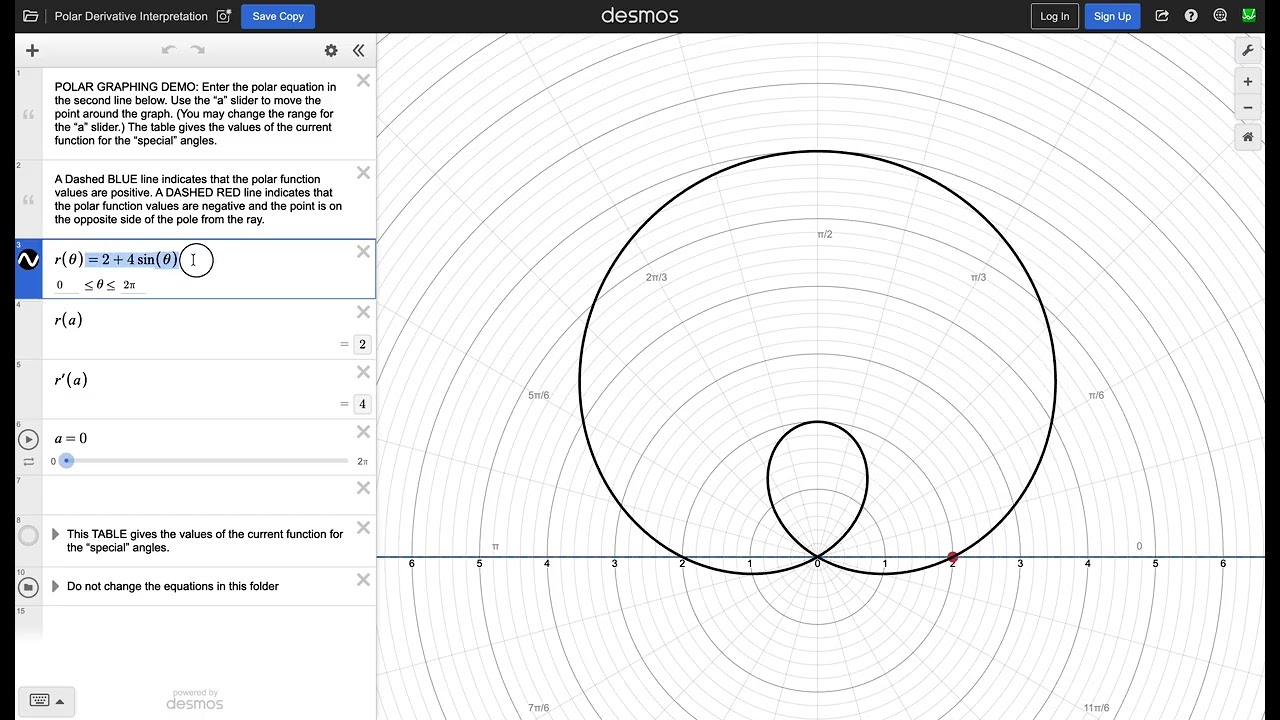
Task: Open the language globe icon
Action: coord(1220,16)
